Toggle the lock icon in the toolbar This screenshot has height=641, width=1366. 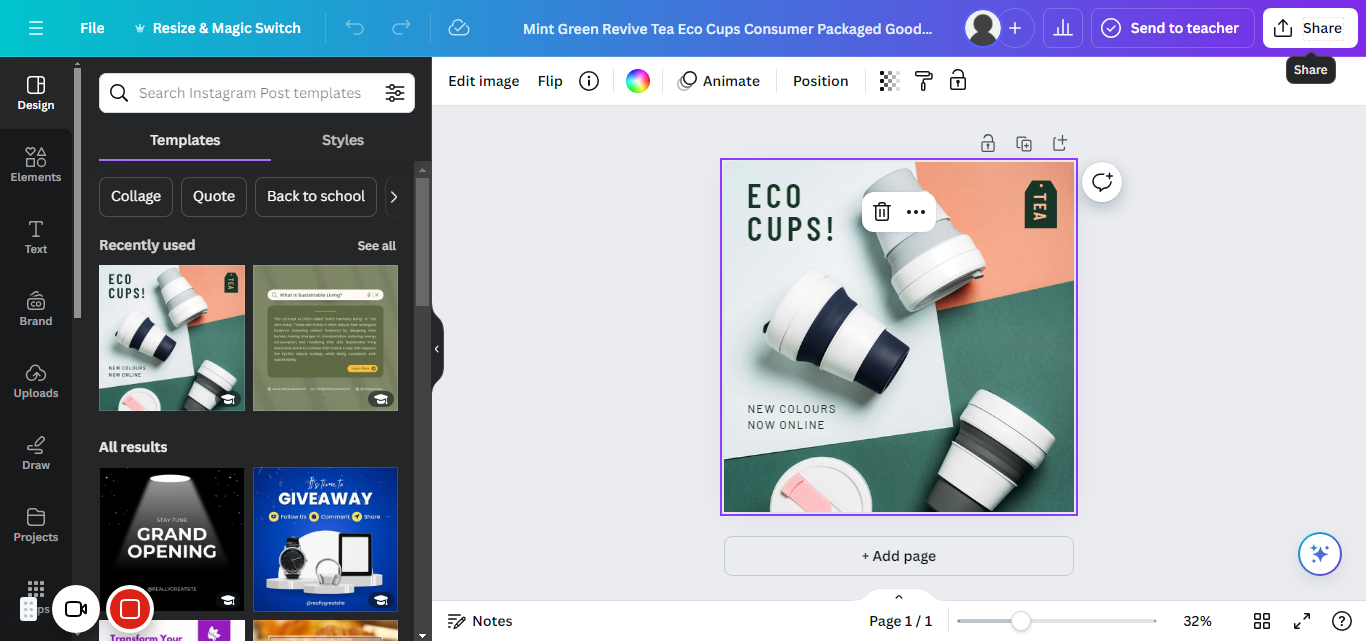[x=958, y=81]
